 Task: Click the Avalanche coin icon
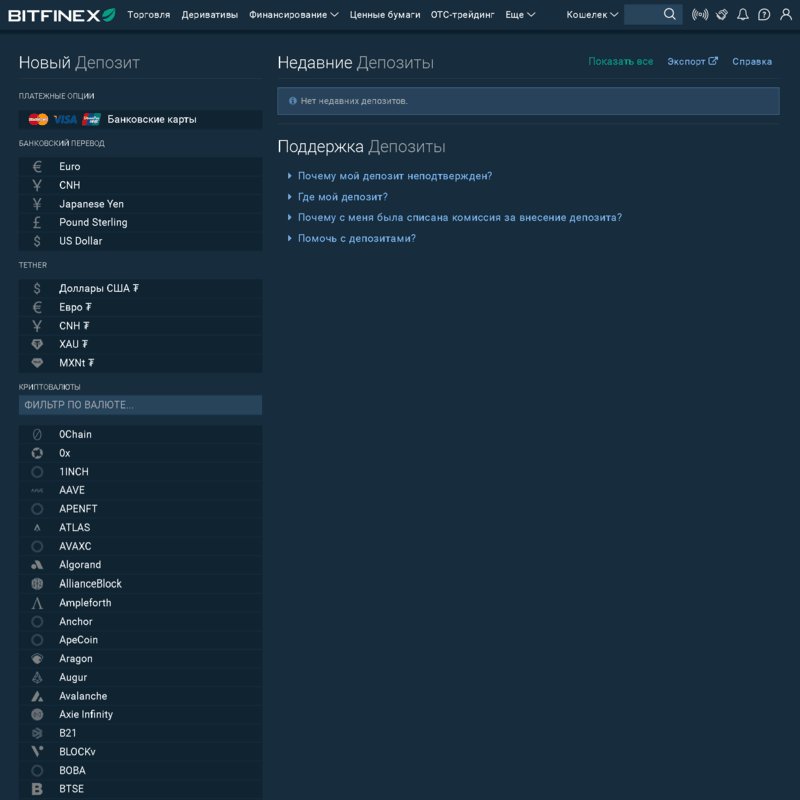tap(37, 696)
